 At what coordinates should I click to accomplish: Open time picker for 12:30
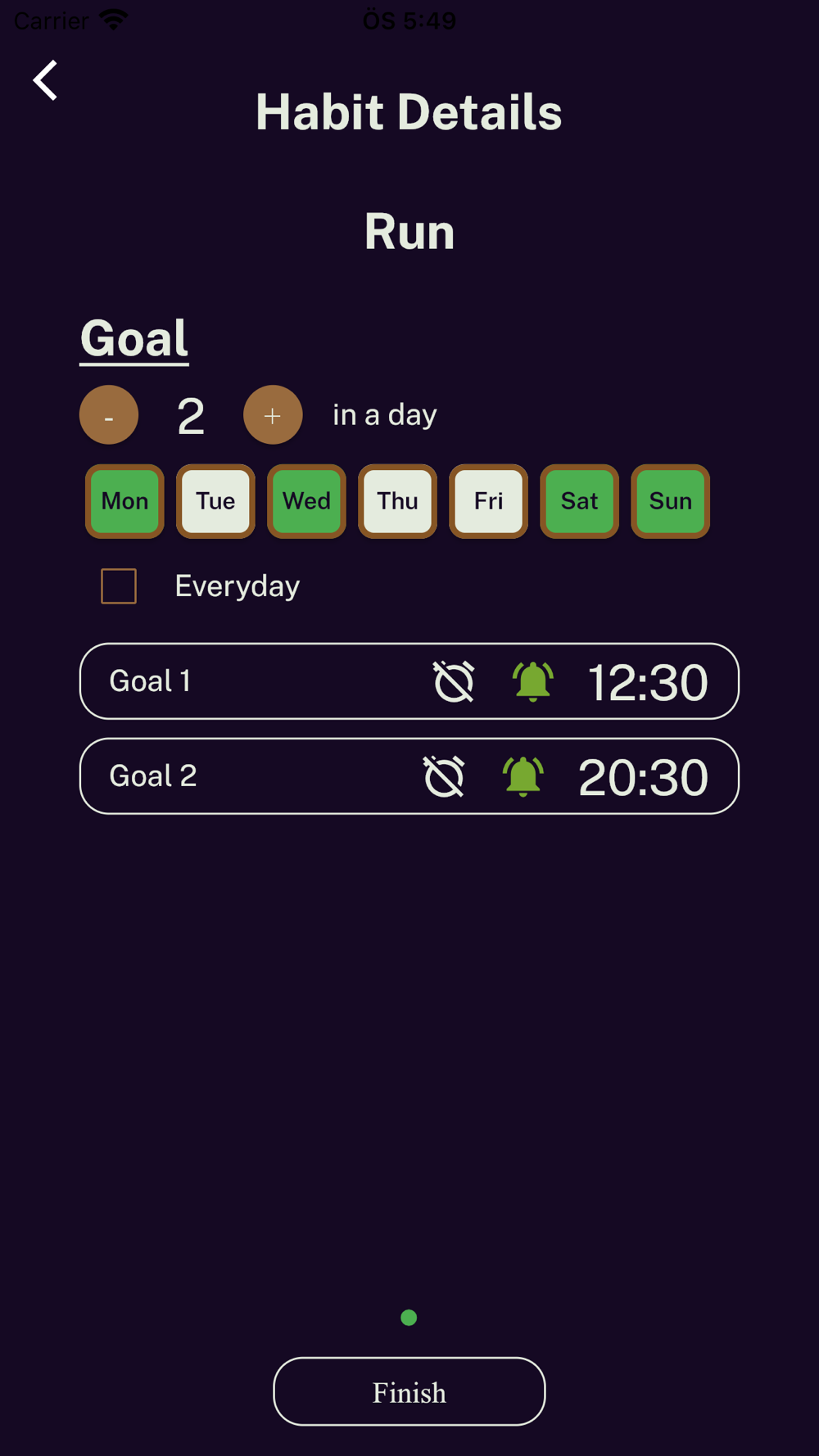pyautogui.click(x=647, y=682)
